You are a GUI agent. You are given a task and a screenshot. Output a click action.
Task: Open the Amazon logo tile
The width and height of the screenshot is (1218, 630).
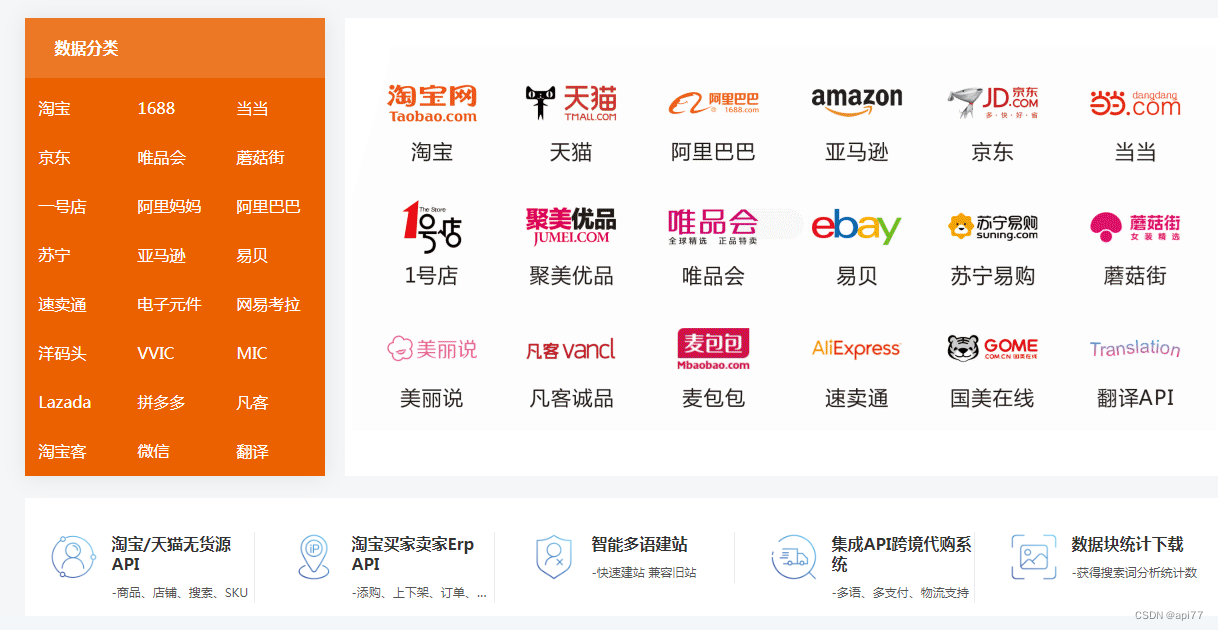pos(857,101)
